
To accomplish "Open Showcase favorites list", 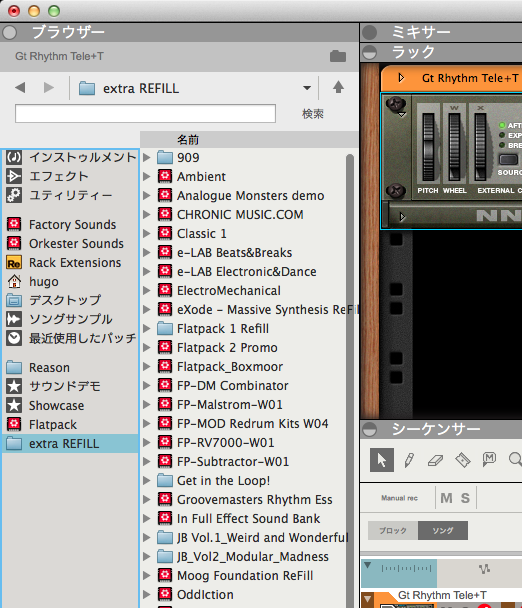I will coord(45,405).
